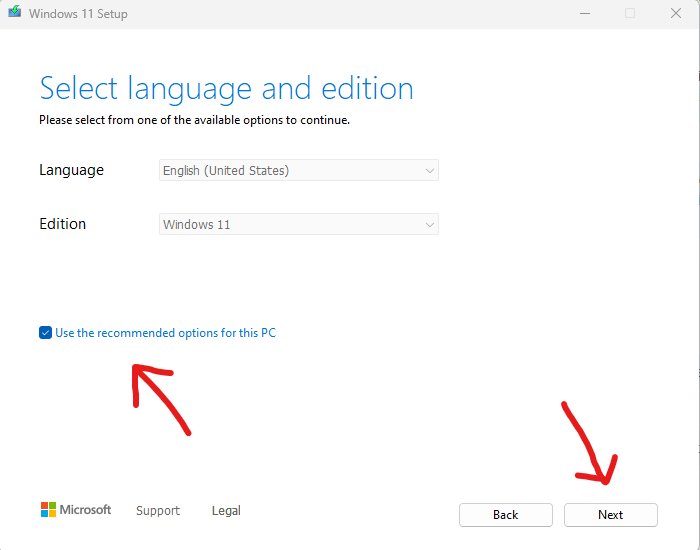The width and height of the screenshot is (700, 550).
Task: Go Back to the previous step
Action: [505, 515]
